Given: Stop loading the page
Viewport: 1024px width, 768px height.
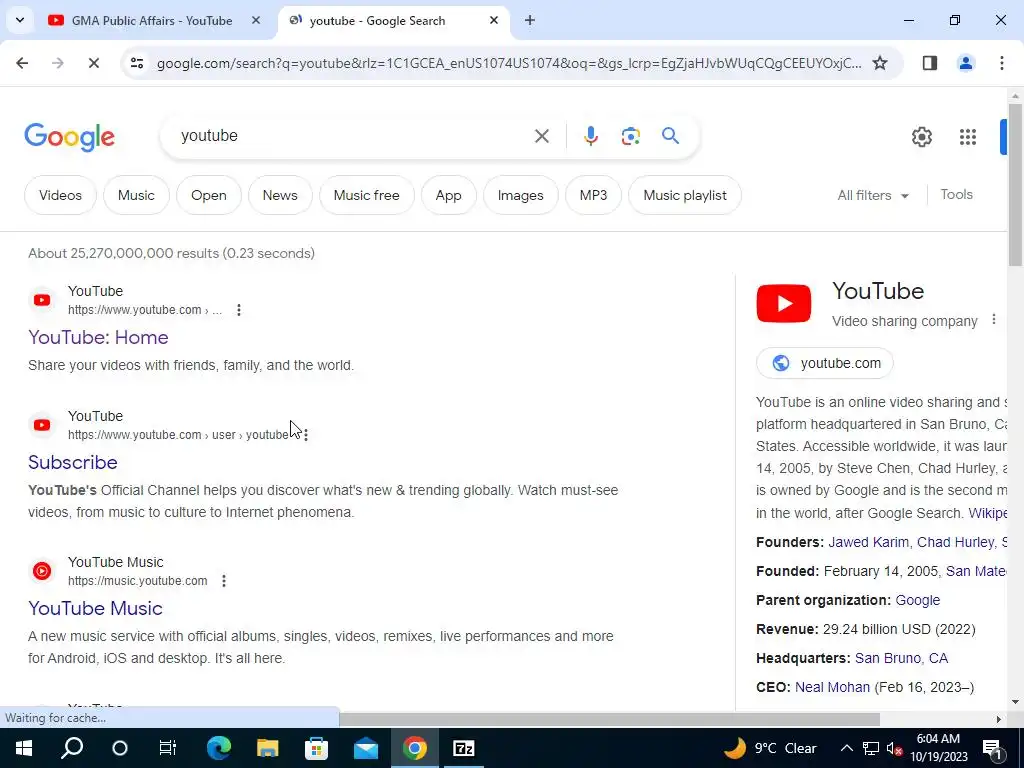Looking at the screenshot, I should point(93,63).
